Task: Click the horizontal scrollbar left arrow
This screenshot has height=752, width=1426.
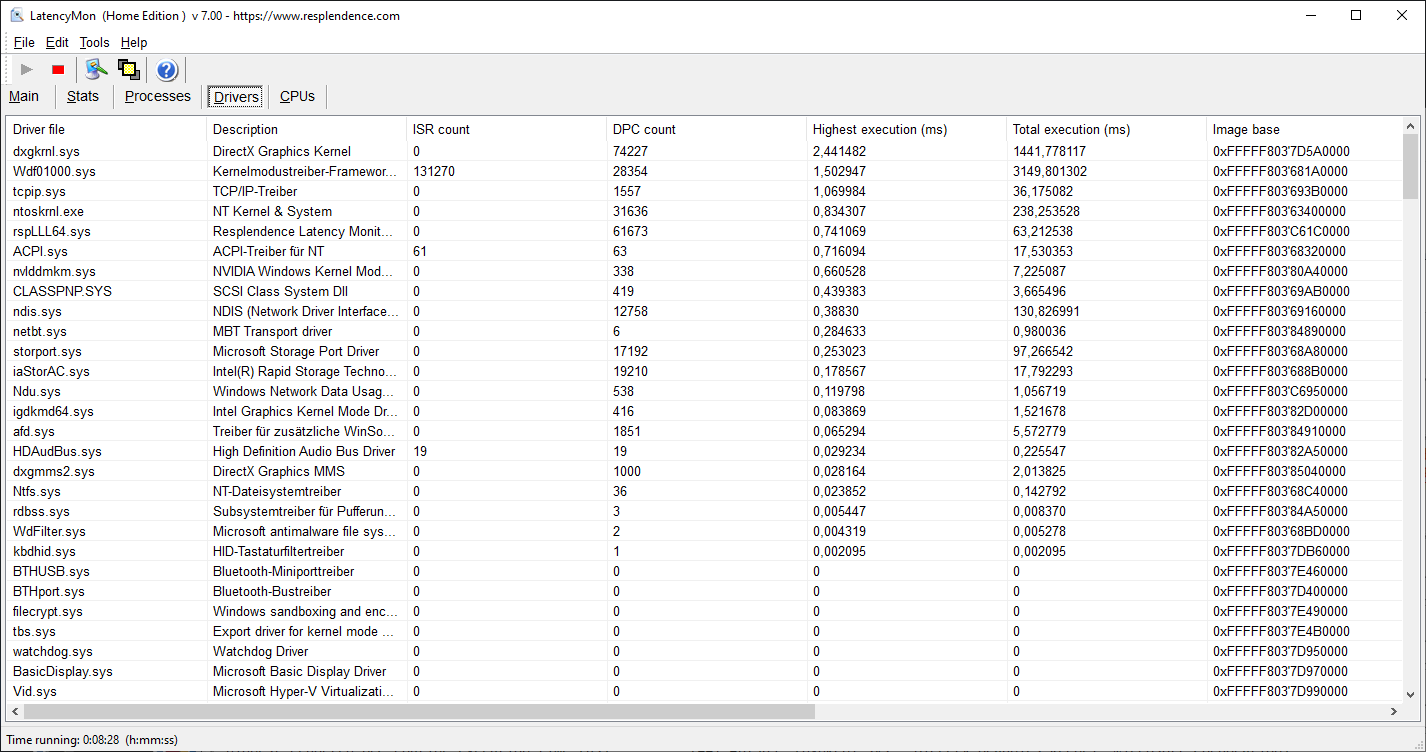Action: tap(15, 711)
